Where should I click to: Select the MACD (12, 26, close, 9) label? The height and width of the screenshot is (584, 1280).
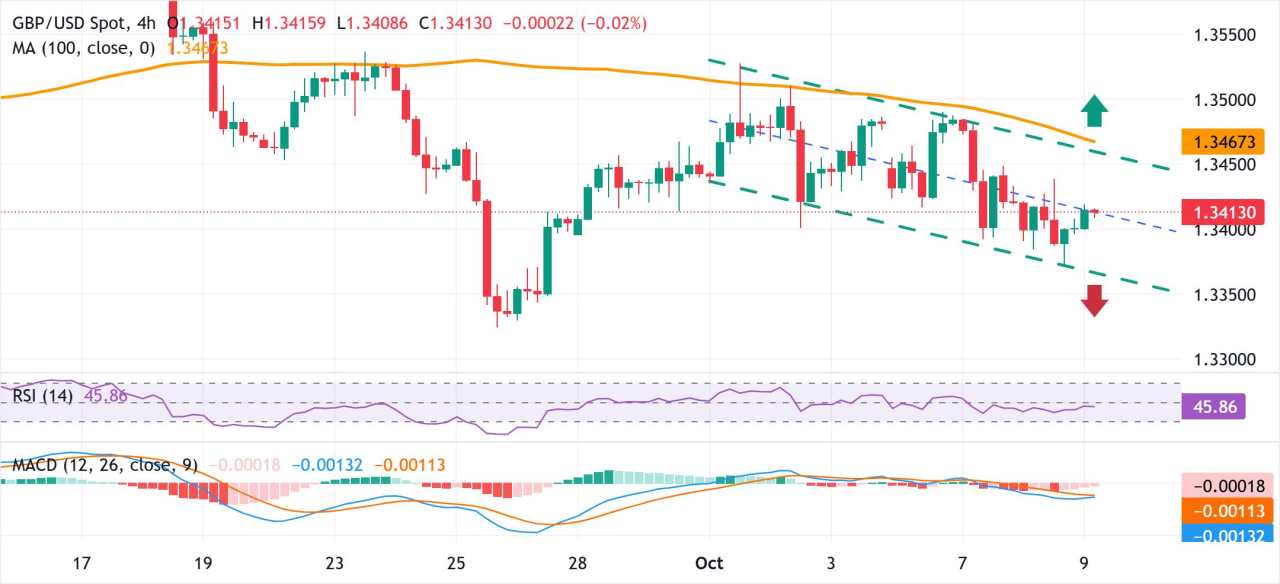coord(105,465)
